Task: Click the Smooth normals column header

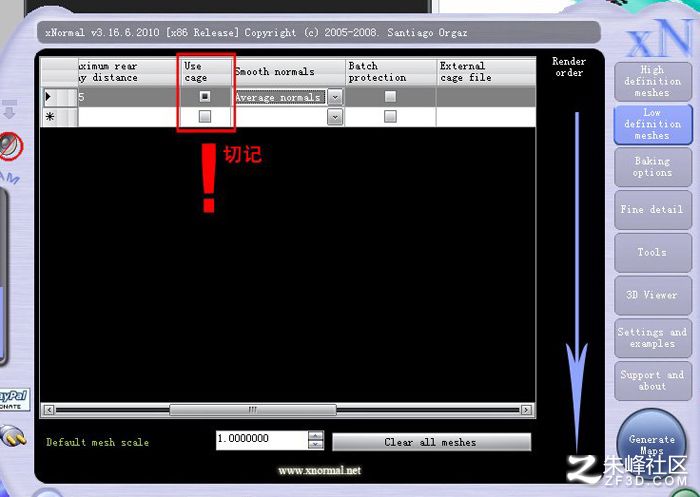Action: coord(289,72)
